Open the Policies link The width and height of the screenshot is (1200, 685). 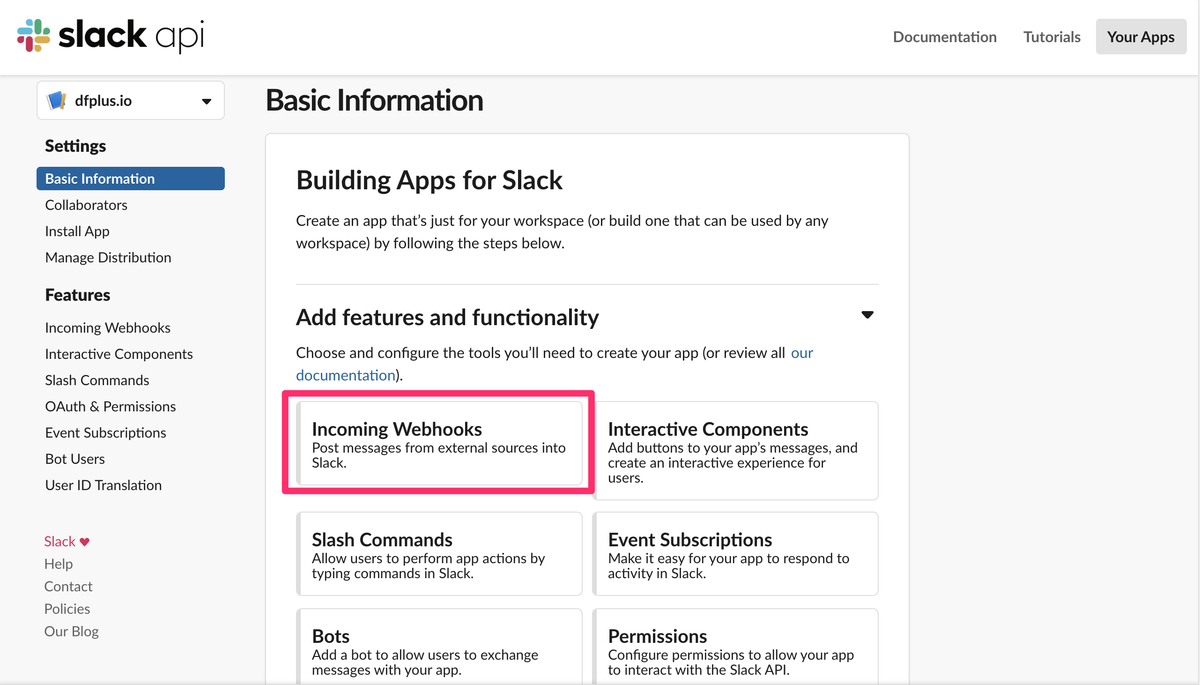pos(67,609)
